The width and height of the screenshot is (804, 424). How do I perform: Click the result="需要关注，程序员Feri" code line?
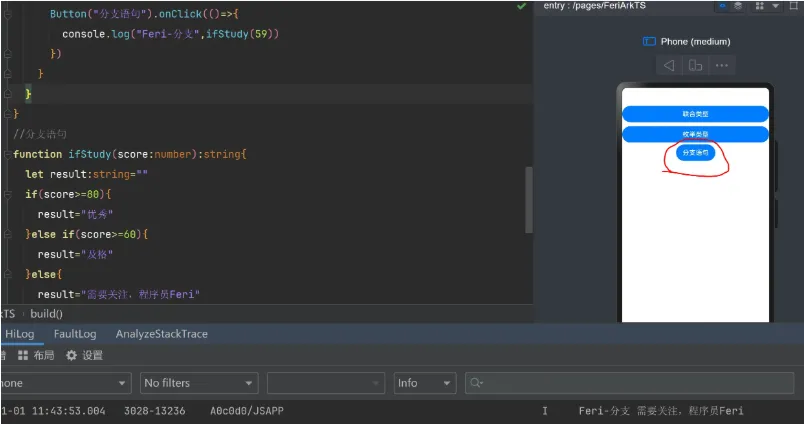[x=118, y=294]
